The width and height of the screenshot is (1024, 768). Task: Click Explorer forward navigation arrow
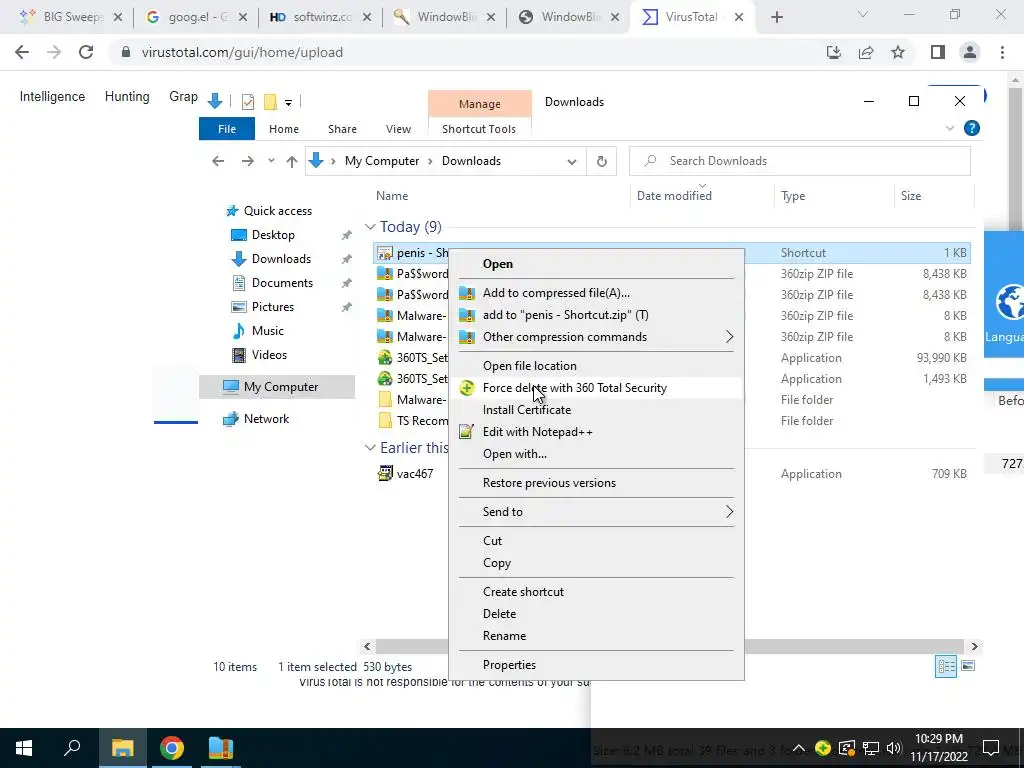(248, 161)
